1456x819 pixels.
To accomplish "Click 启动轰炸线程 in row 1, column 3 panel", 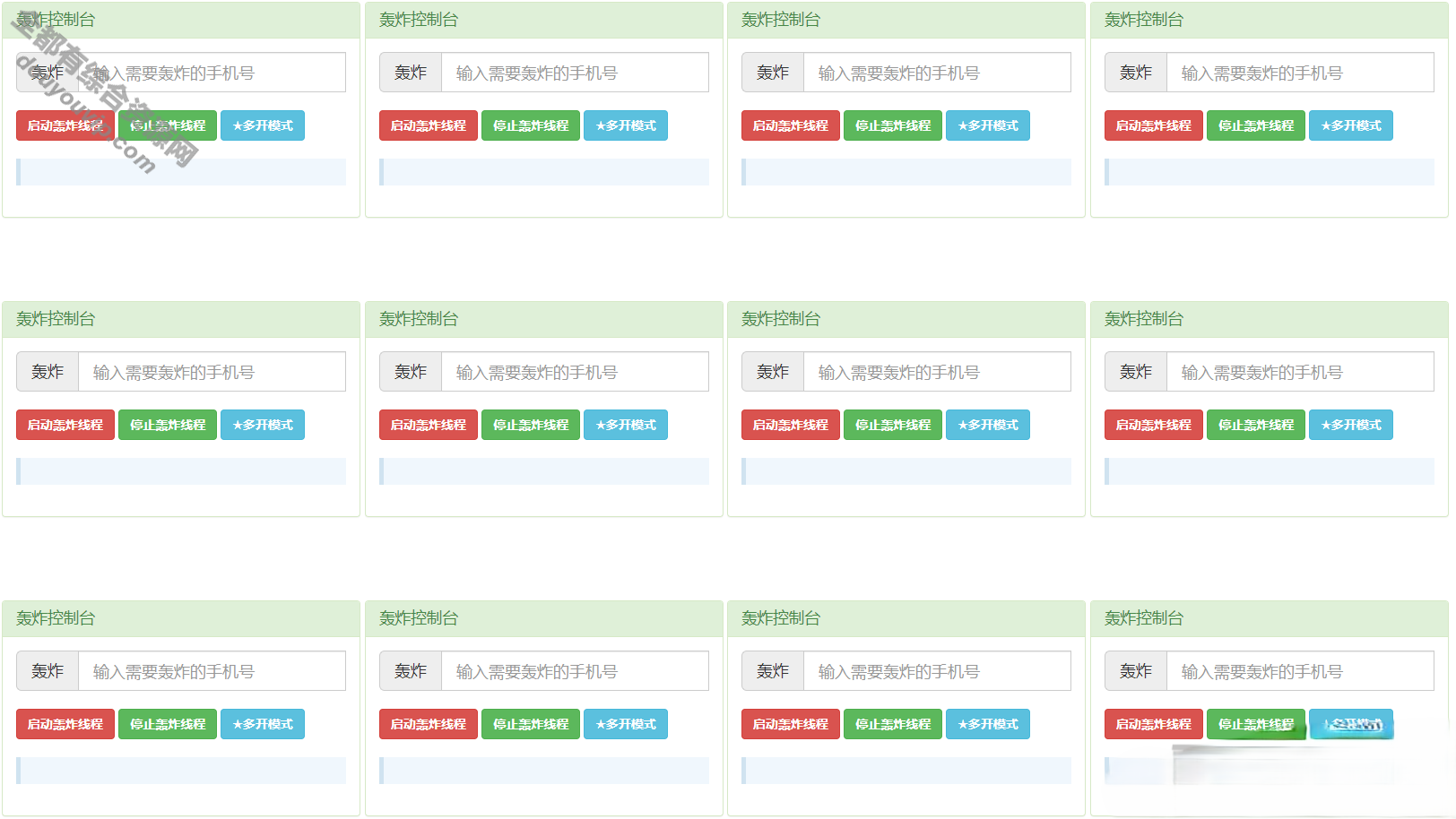I will (x=791, y=125).
